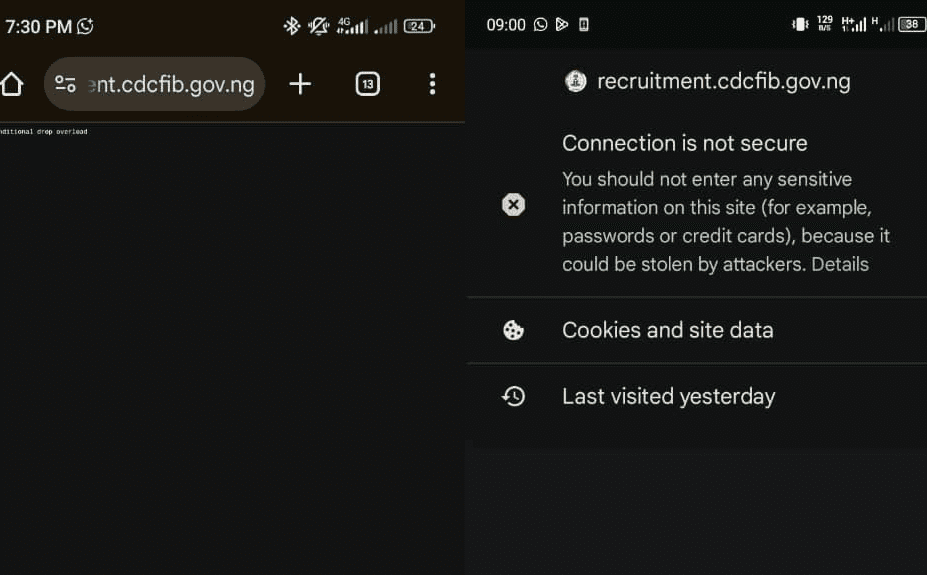Select Last visited yesterday entry

click(668, 396)
